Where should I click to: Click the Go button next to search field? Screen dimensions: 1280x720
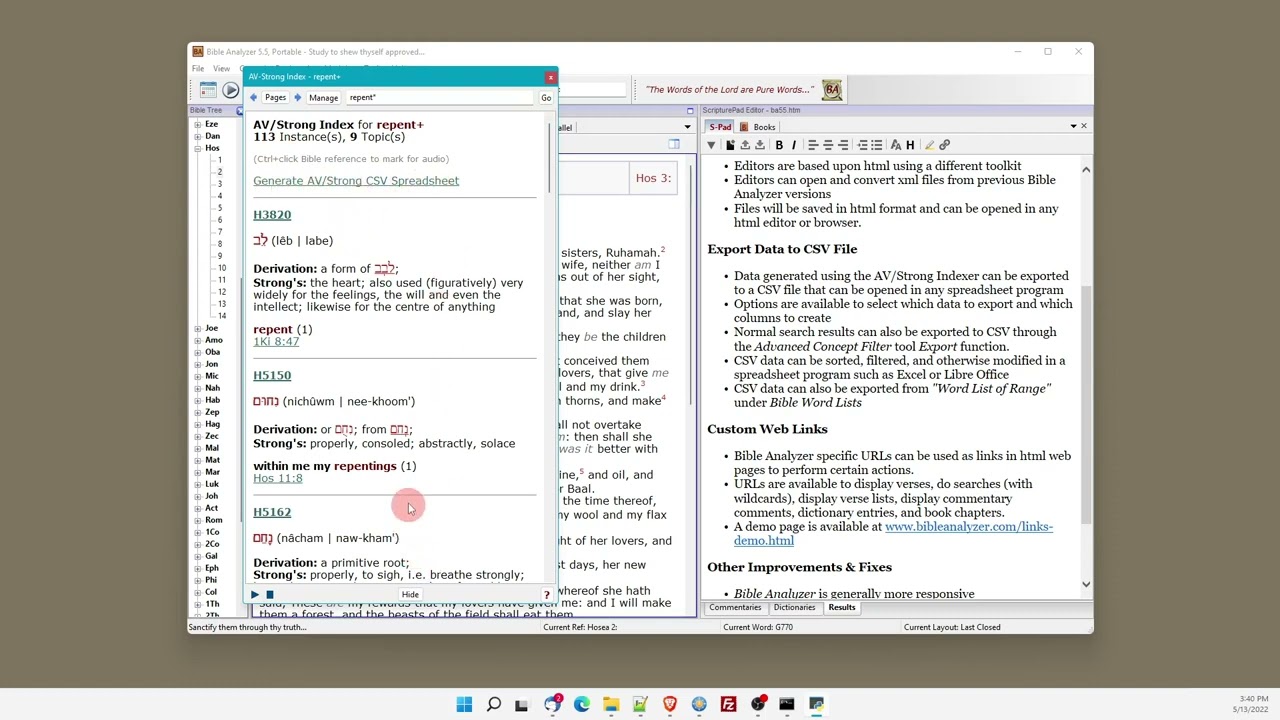(546, 97)
